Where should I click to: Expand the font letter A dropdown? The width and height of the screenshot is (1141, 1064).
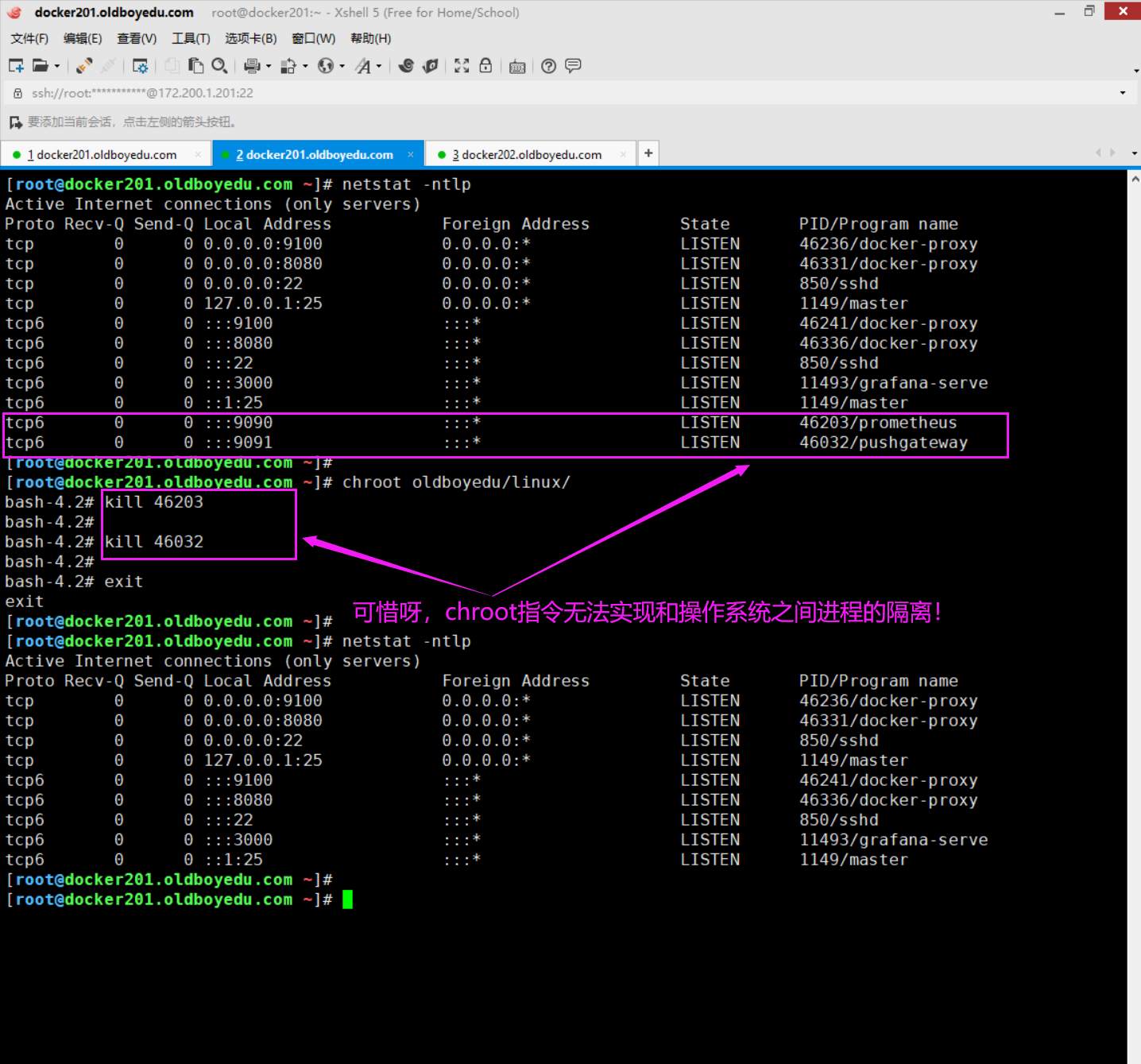[x=379, y=67]
